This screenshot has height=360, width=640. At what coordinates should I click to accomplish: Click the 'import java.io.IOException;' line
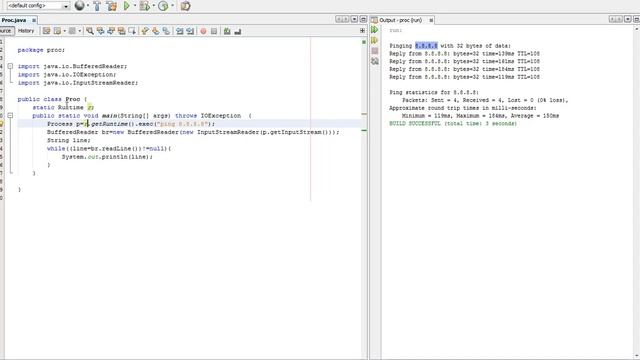67,74
